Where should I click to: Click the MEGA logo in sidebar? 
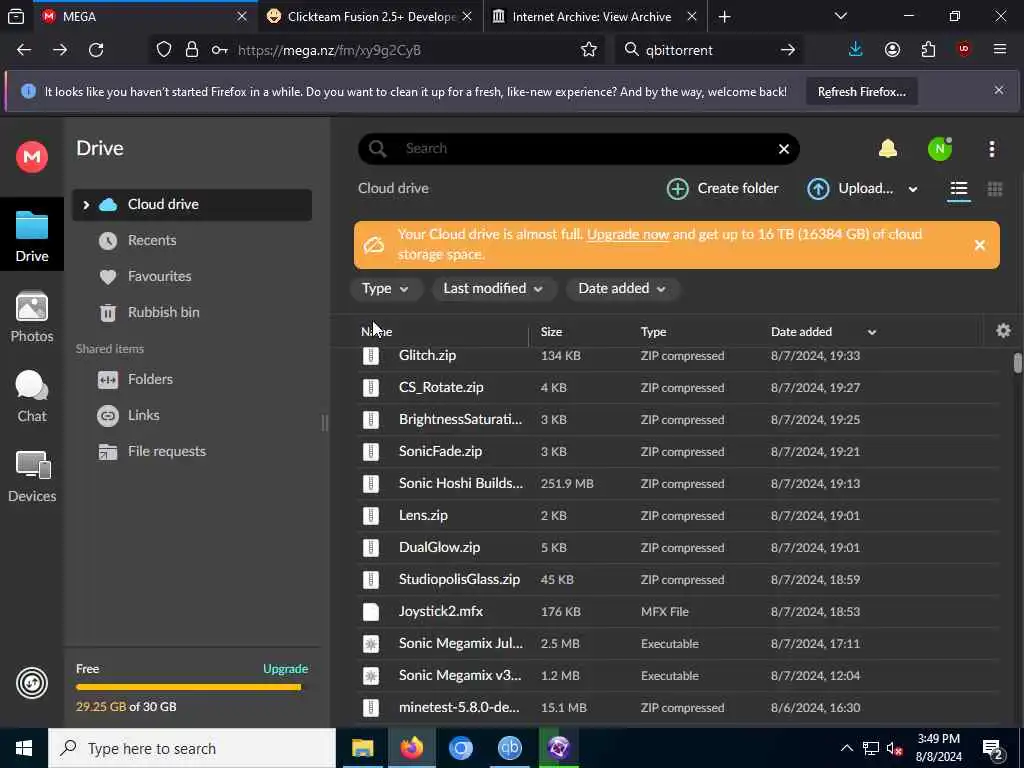(x=32, y=156)
